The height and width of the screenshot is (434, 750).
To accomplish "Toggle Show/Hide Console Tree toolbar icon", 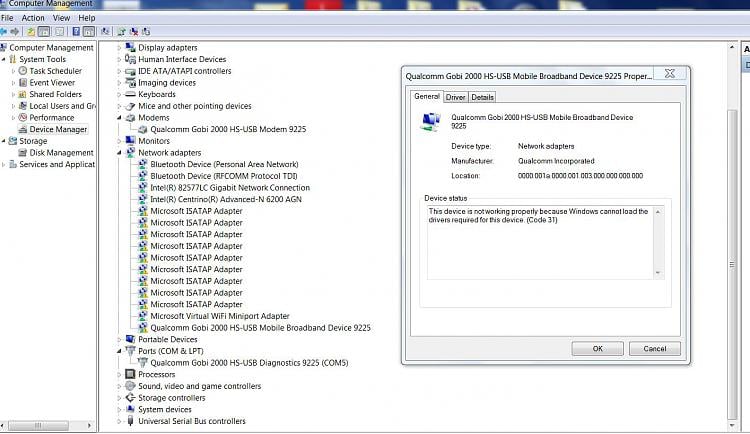I will click(44, 32).
